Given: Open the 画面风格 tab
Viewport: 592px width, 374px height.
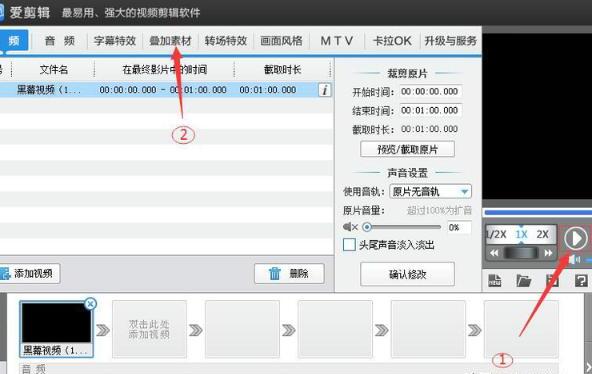Looking at the screenshot, I should pos(281,41).
